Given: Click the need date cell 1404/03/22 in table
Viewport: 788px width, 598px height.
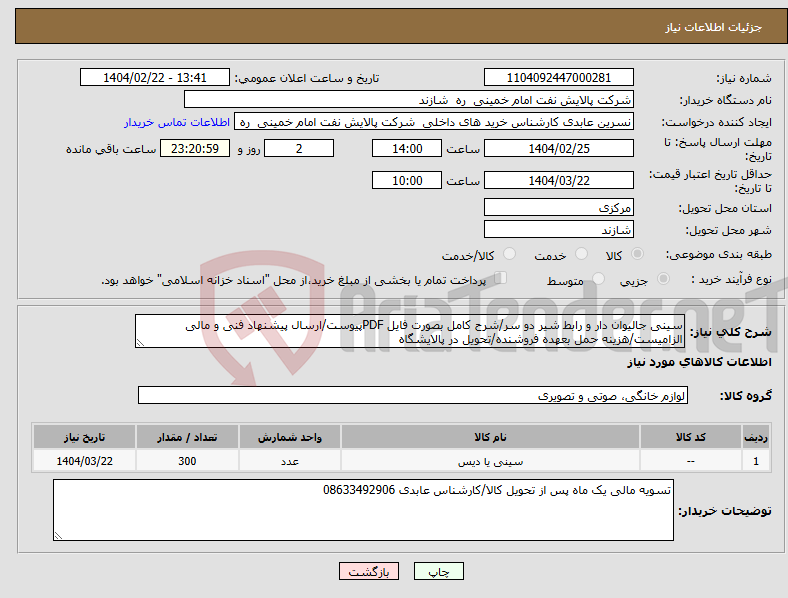Looking at the screenshot, I should tap(84, 461).
